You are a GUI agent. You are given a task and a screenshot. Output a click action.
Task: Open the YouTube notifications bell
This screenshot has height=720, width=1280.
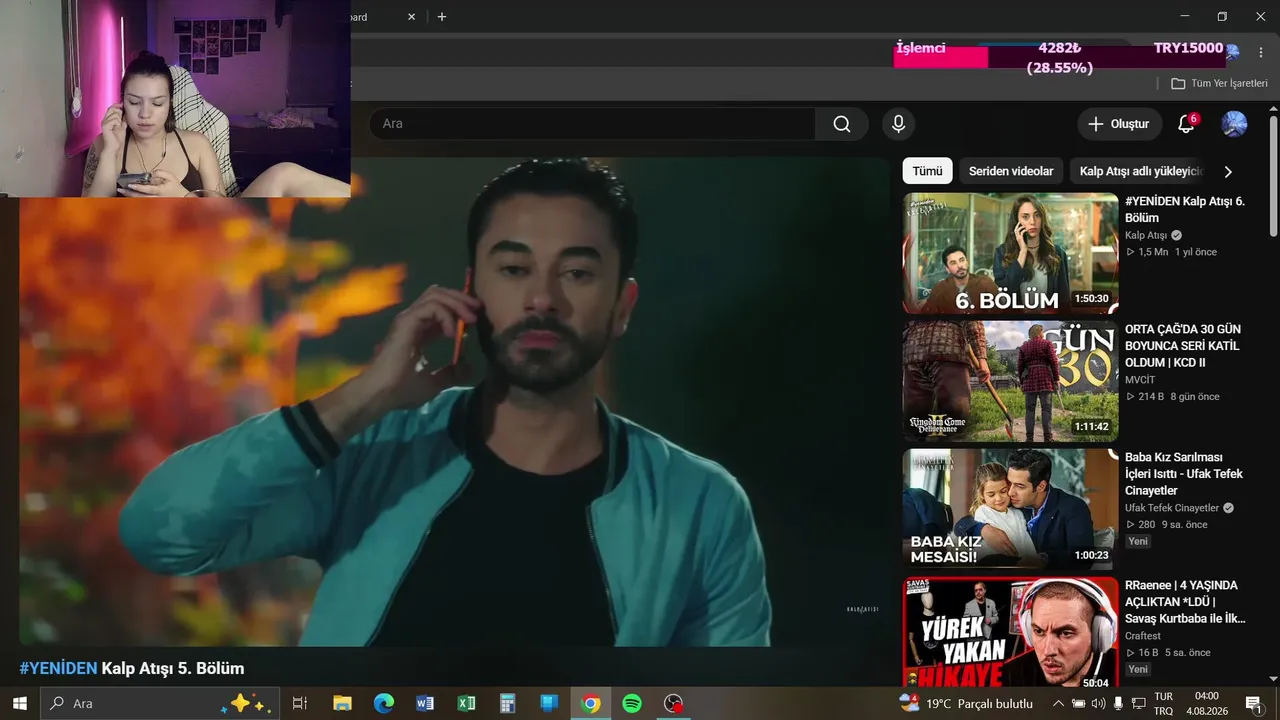tap(1186, 124)
